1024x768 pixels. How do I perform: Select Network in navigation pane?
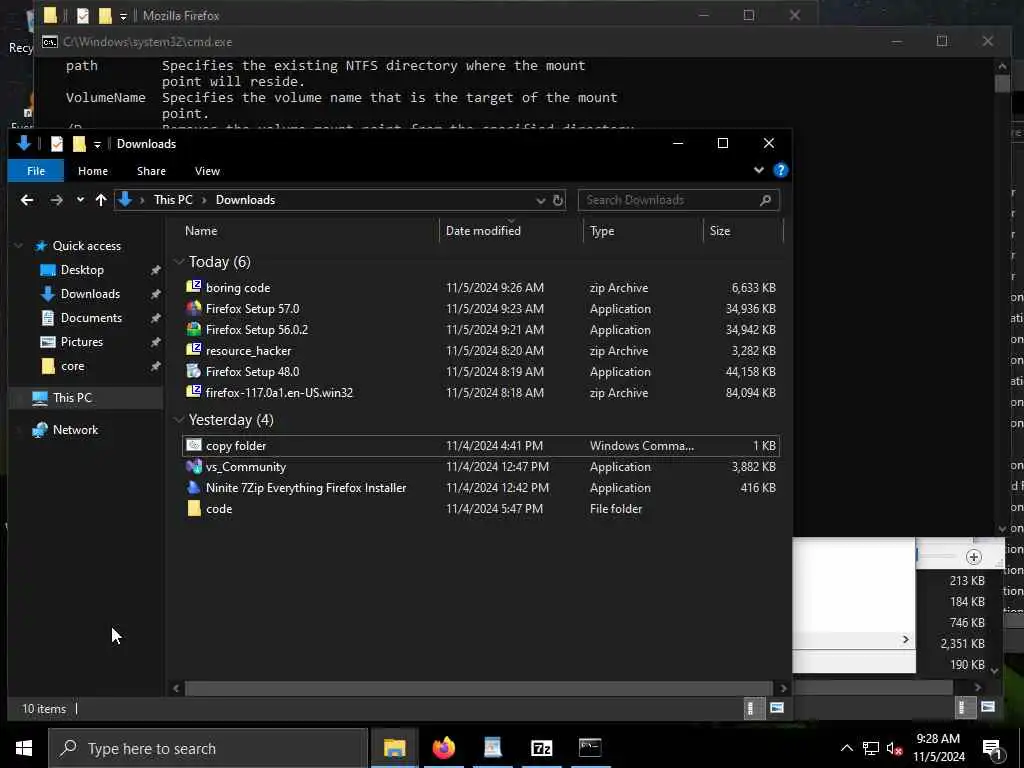(75, 430)
